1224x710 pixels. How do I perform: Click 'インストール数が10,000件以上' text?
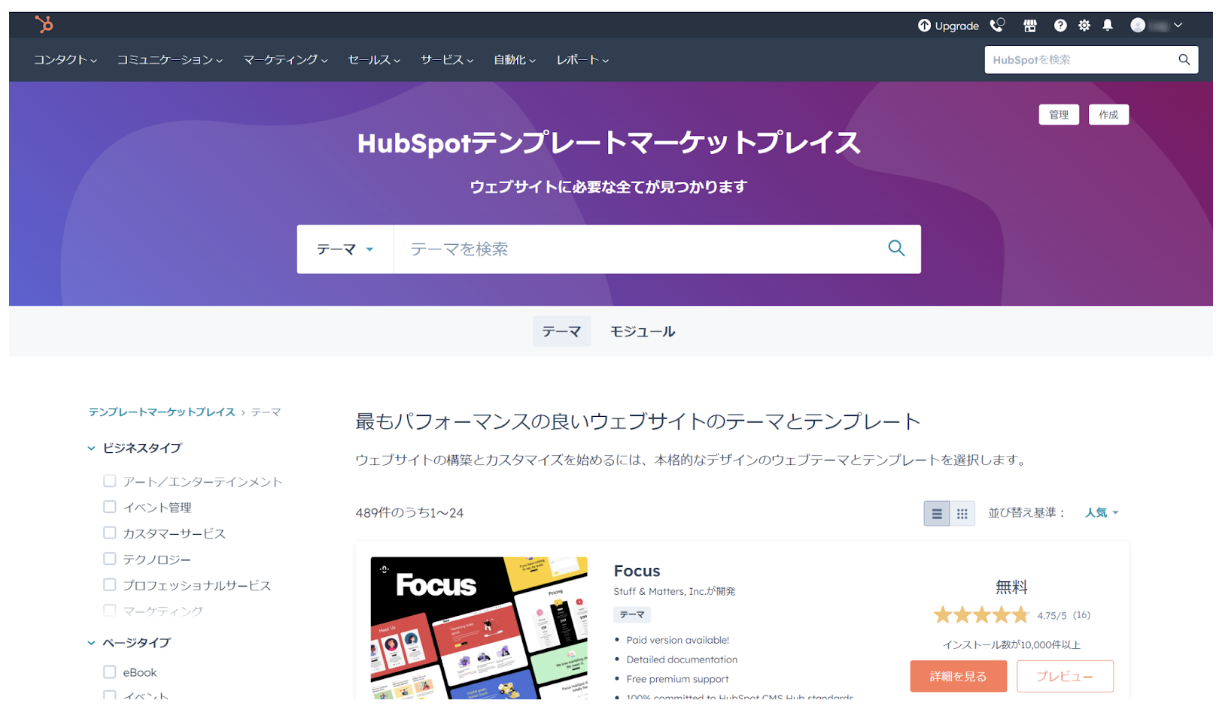(1011, 645)
